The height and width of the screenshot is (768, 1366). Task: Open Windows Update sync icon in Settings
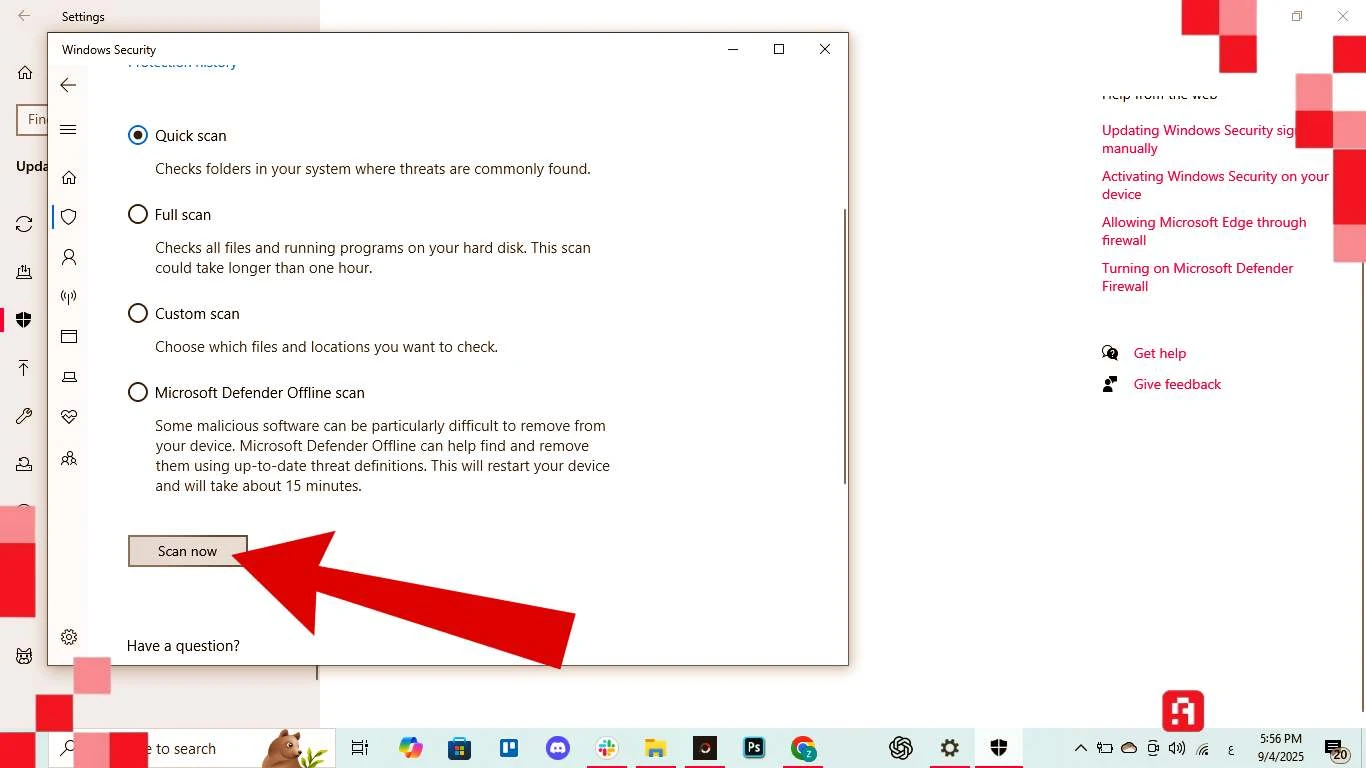[24, 224]
